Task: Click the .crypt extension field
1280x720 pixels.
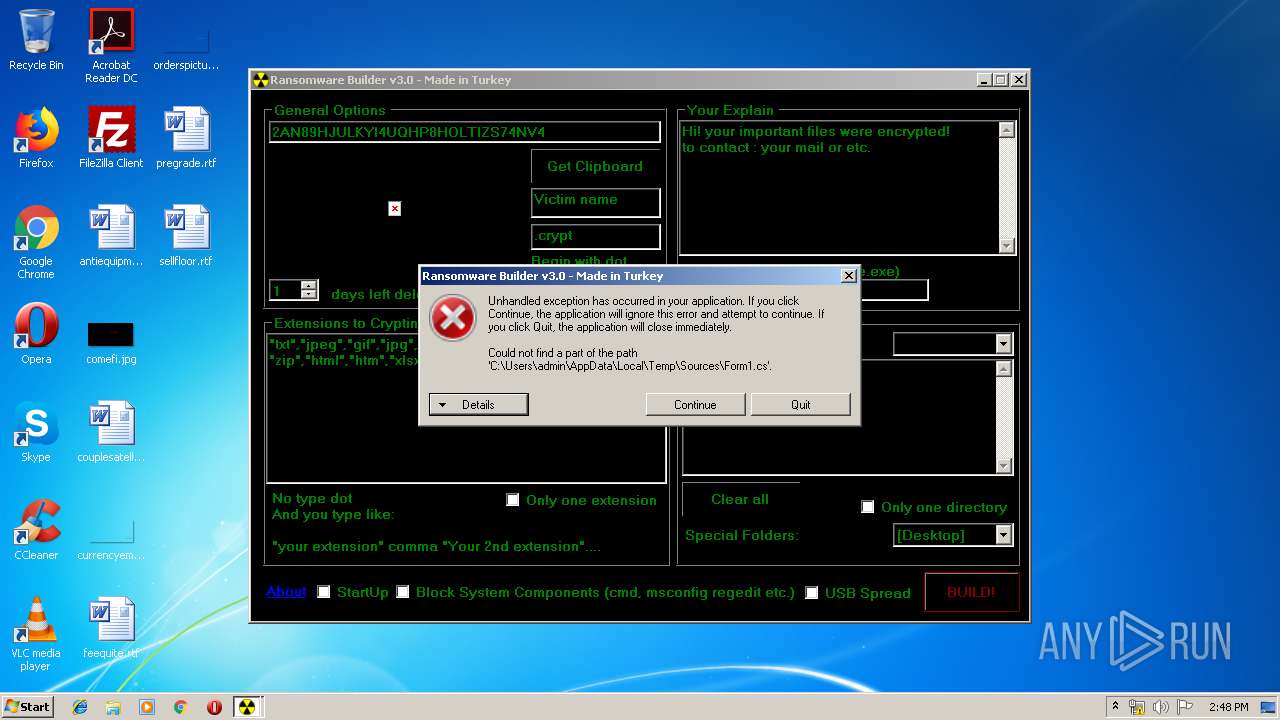Action: click(x=596, y=236)
